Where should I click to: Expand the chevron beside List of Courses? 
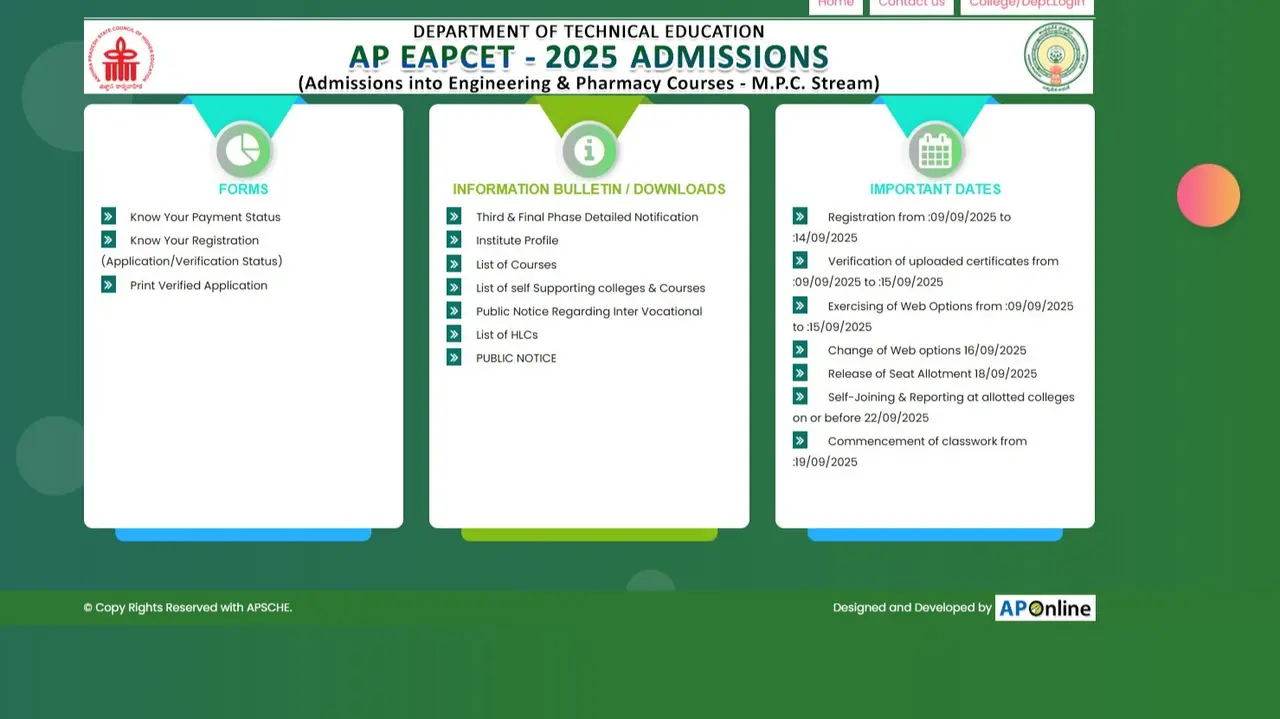455,263
